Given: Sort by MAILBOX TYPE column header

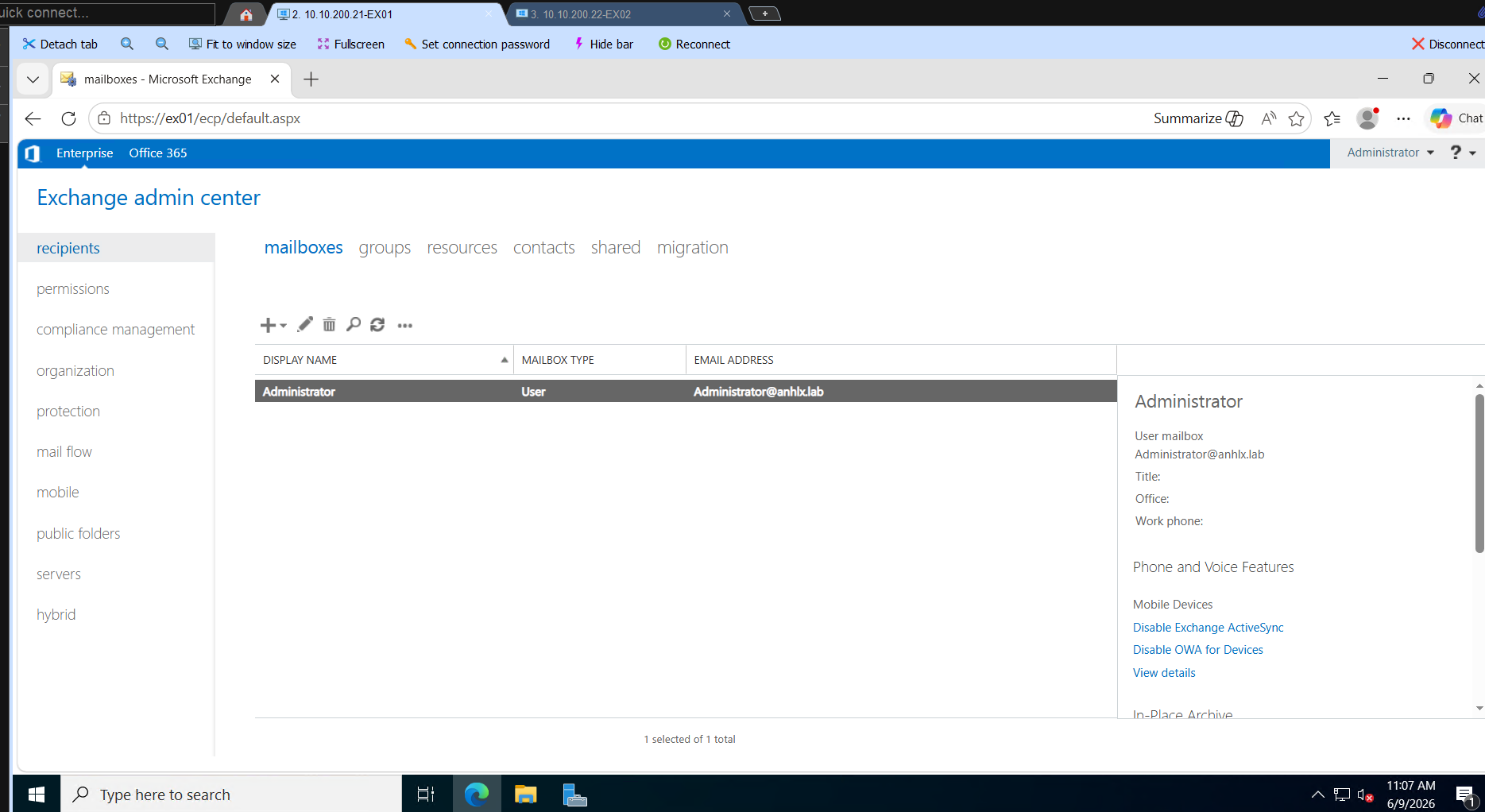Looking at the screenshot, I should pyautogui.click(x=600, y=360).
